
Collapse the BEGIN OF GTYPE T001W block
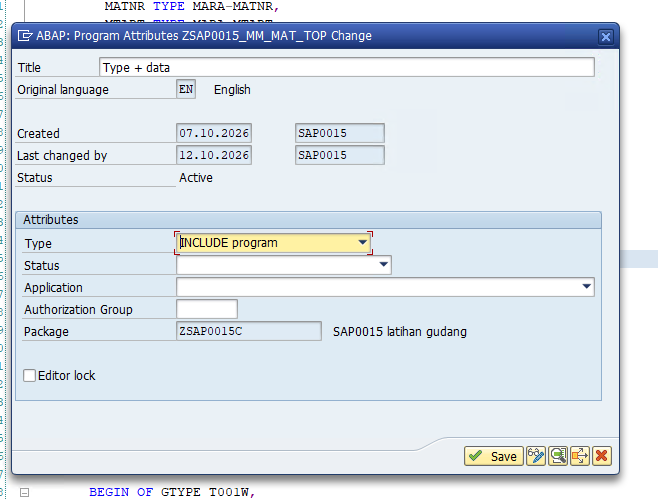tap(24, 492)
